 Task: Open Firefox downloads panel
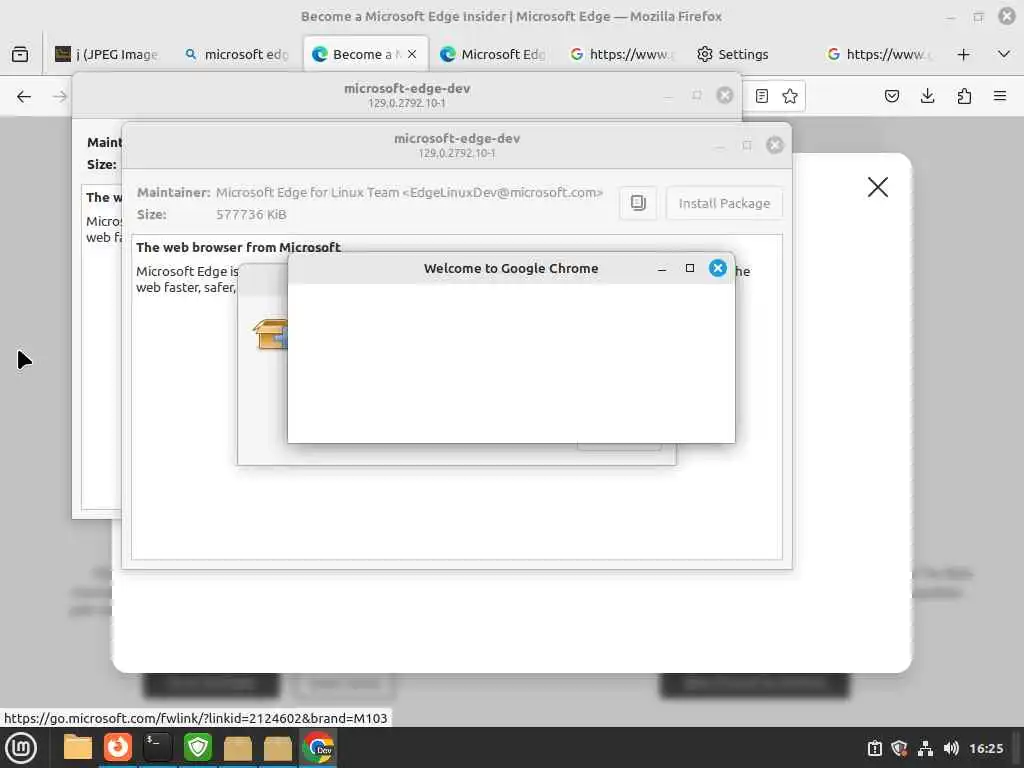click(x=927, y=97)
